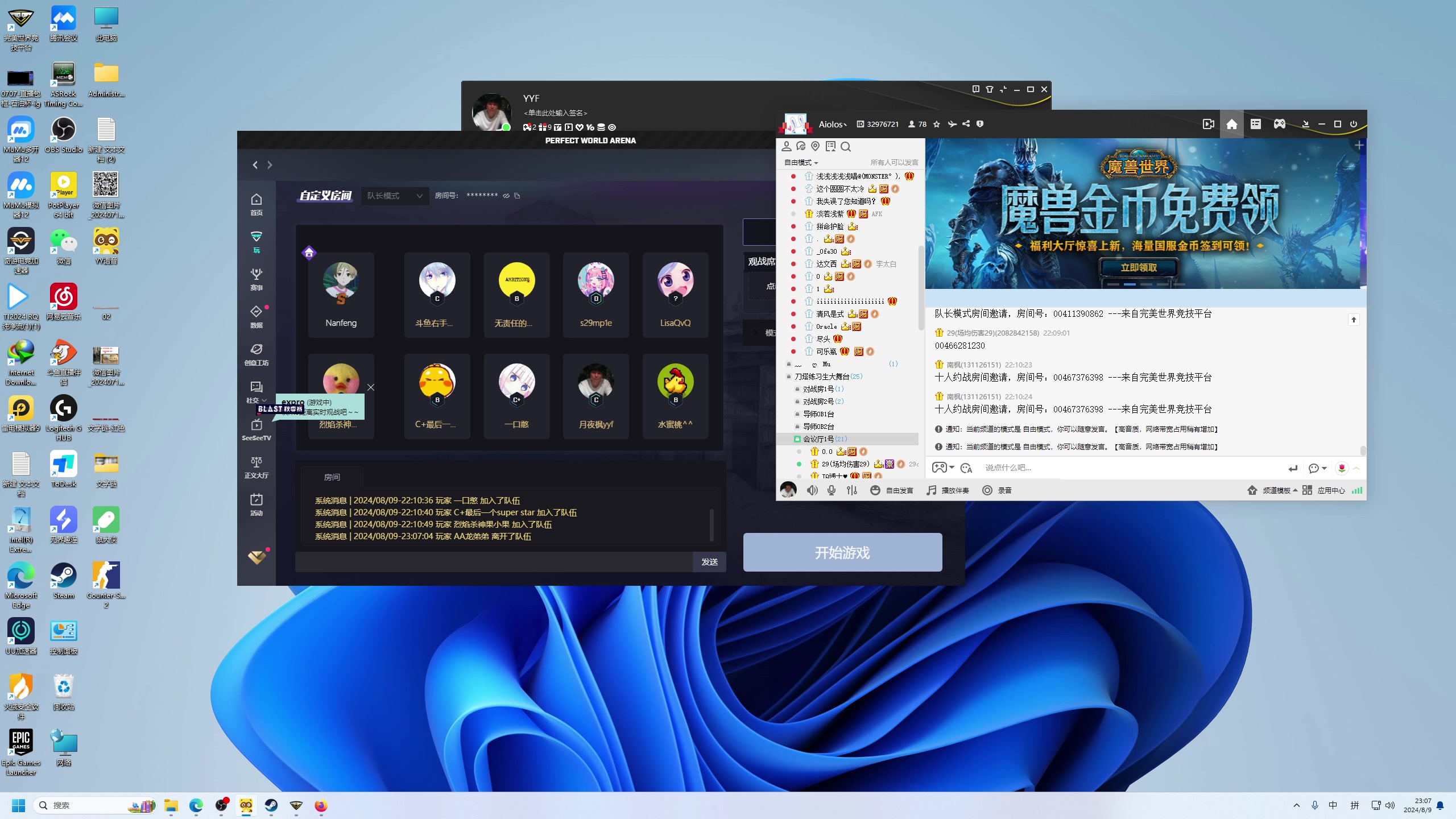Click YY channel list layout icon

pyautogui.click(x=1256, y=124)
